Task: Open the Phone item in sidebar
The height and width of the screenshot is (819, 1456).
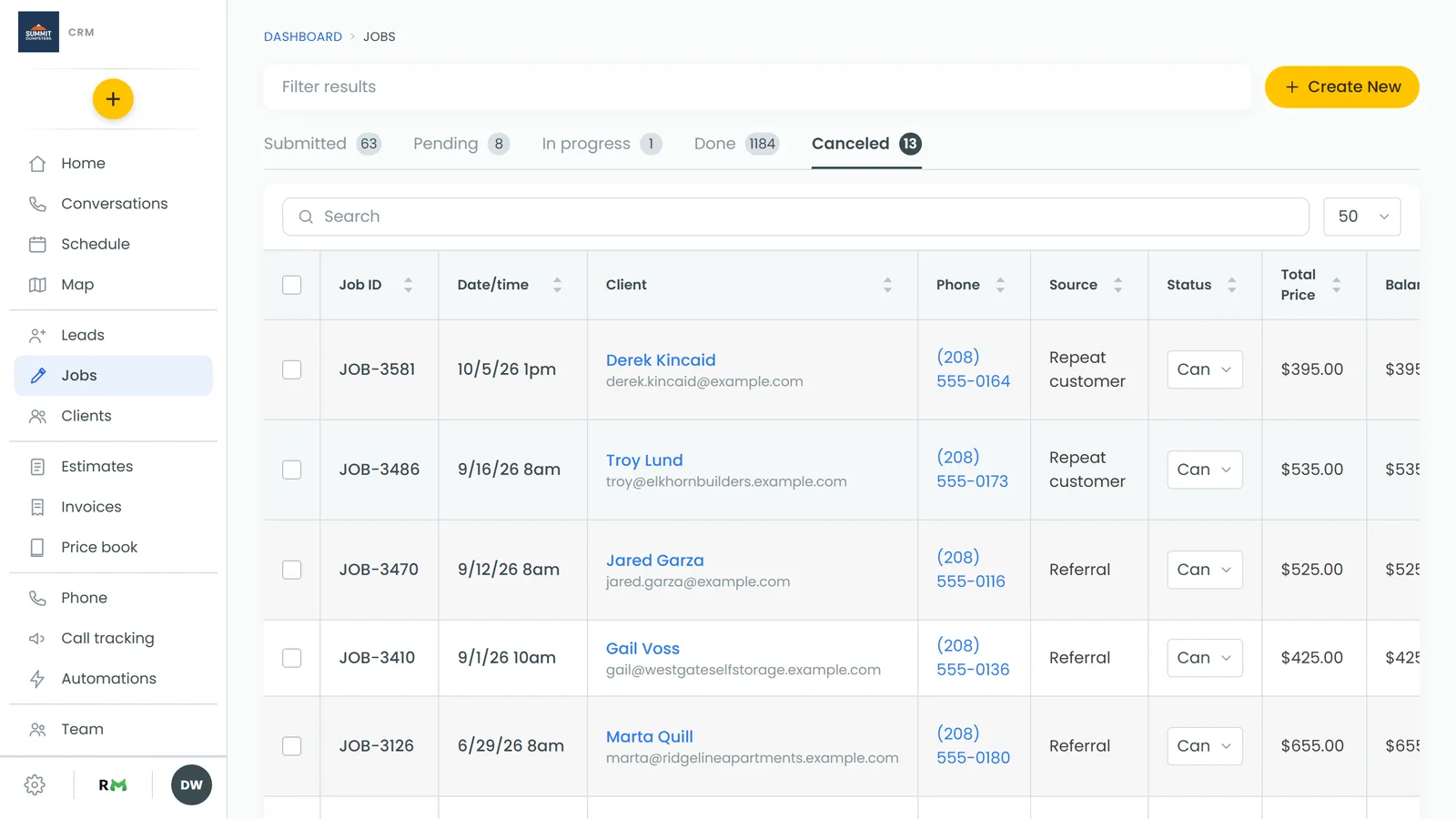Action: (113, 598)
